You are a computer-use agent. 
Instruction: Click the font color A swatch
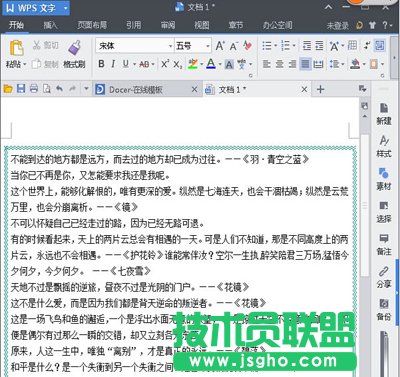tap(211, 64)
